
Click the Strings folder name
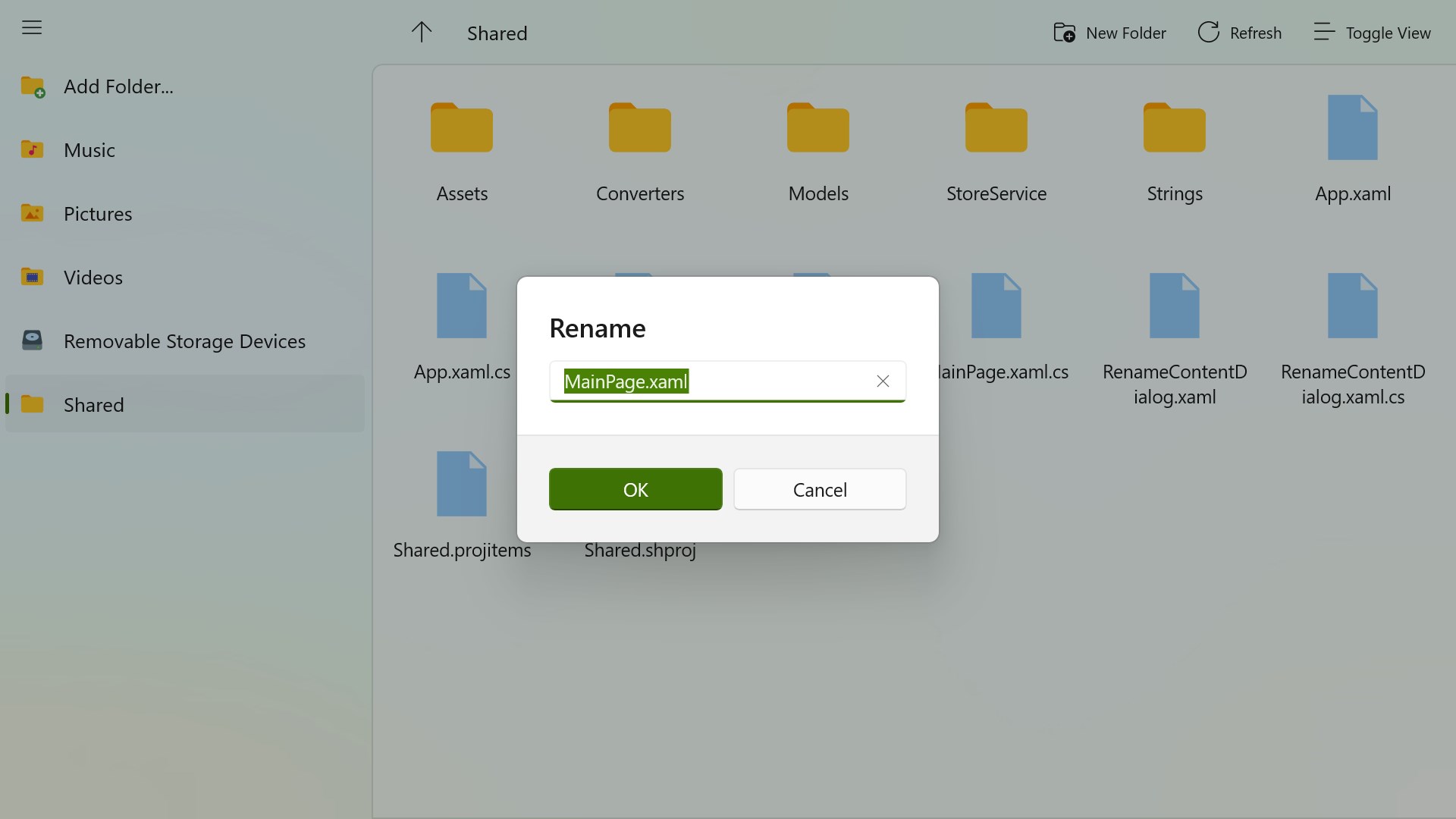coord(1175,194)
